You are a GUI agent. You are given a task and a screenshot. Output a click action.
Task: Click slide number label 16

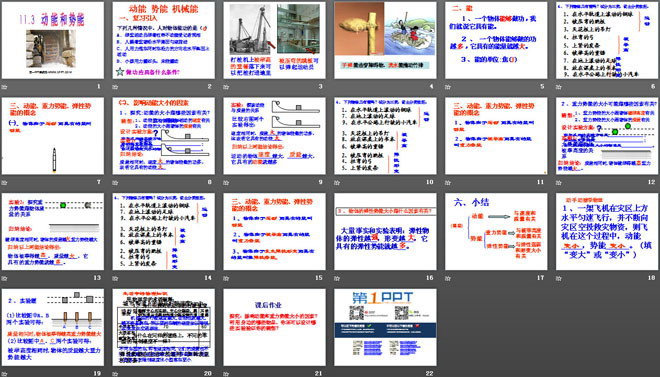(x=430, y=278)
